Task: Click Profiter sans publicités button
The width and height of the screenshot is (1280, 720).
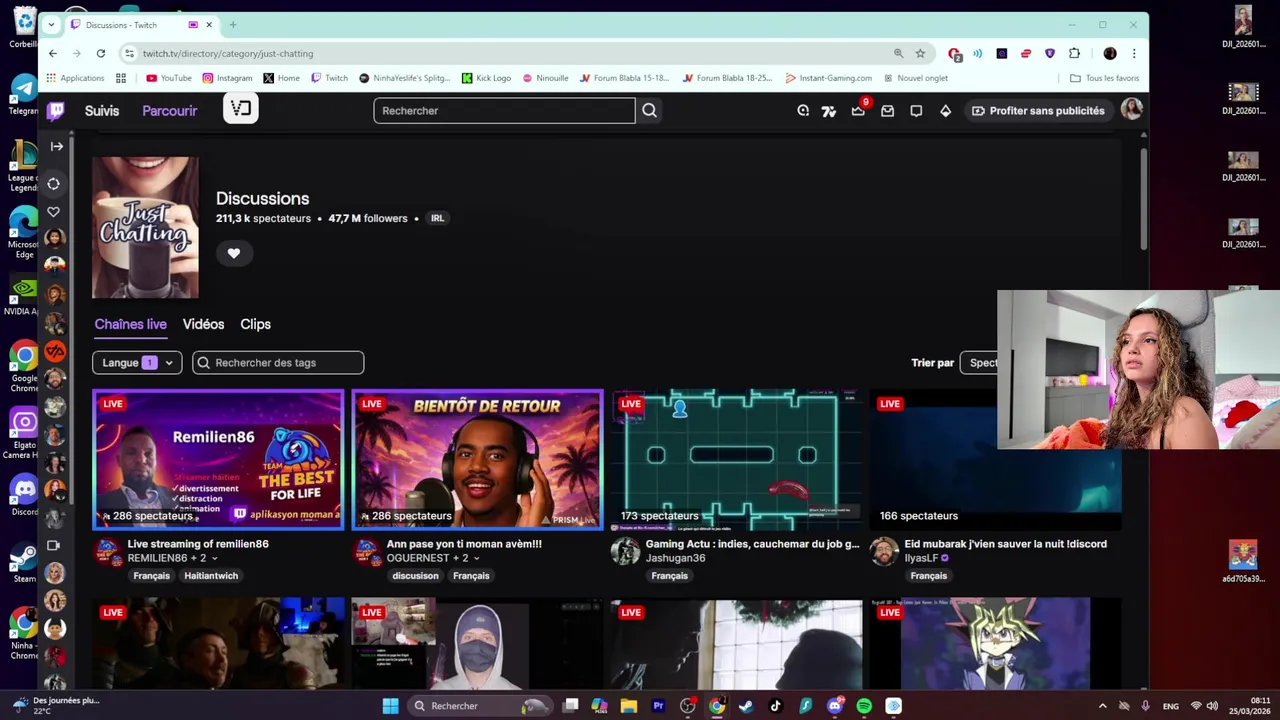Action: click(1038, 111)
